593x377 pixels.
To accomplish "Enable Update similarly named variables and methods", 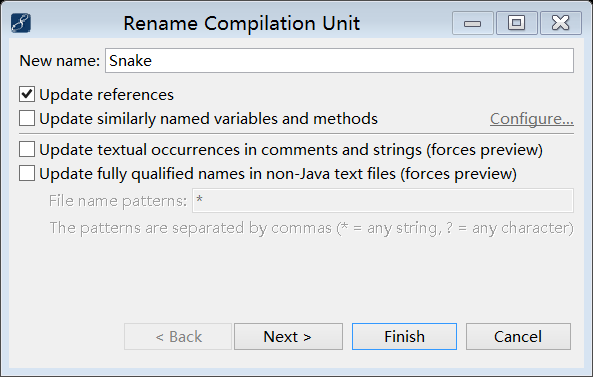I will click(x=27, y=118).
